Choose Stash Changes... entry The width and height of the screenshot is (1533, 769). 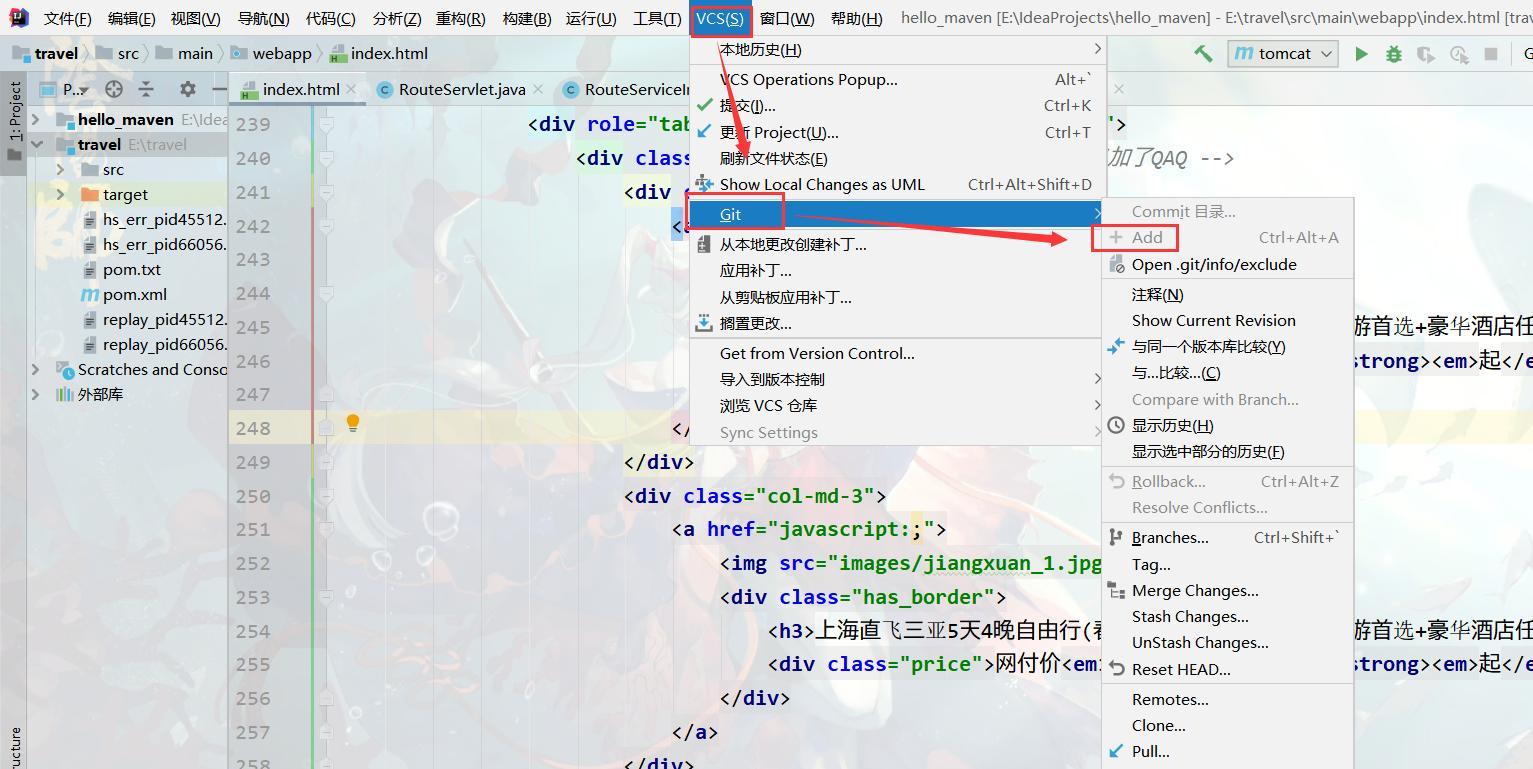point(1227,617)
